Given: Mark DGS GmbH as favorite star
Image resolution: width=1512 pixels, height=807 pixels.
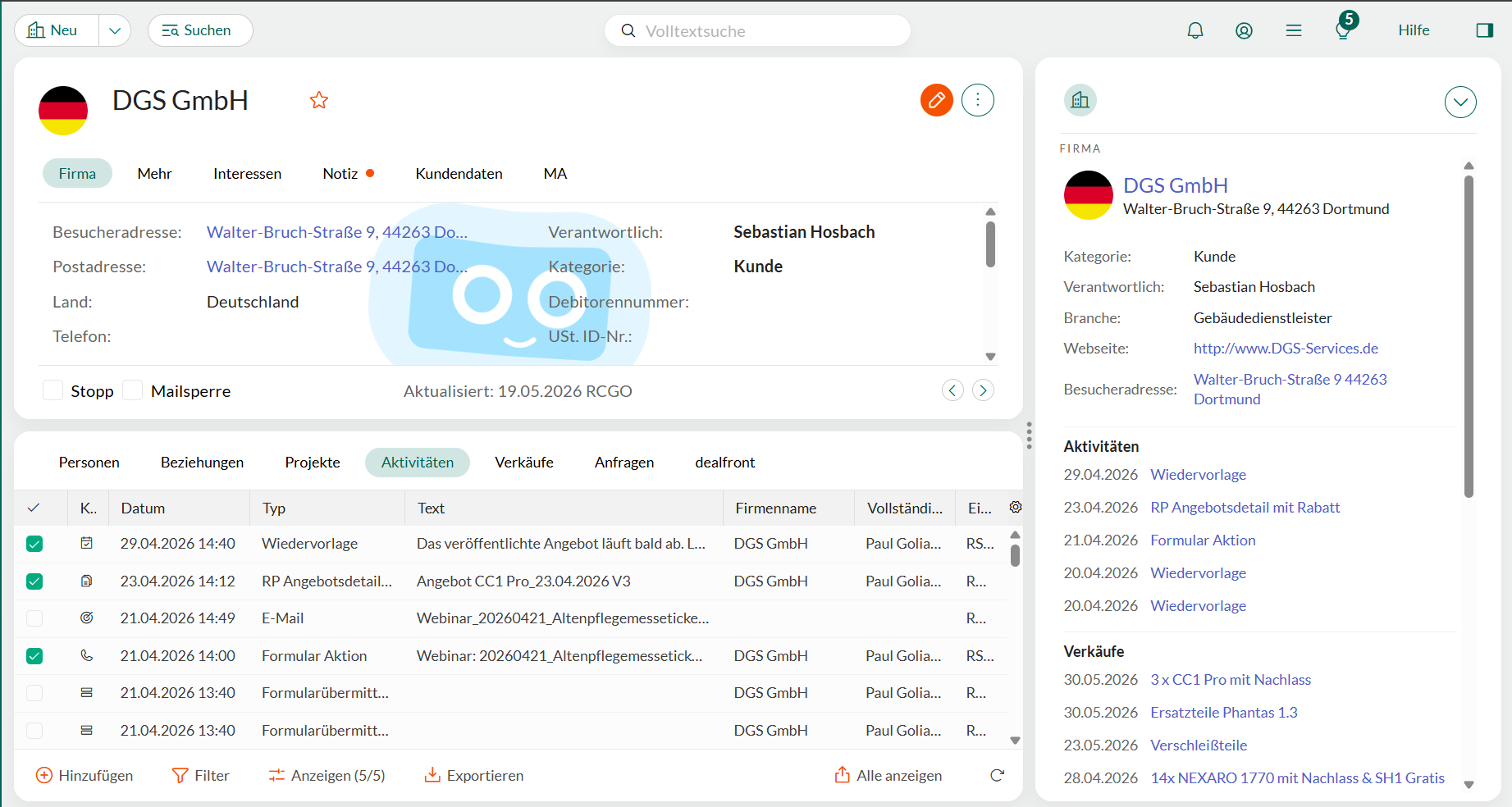Looking at the screenshot, I should [319, 100].
